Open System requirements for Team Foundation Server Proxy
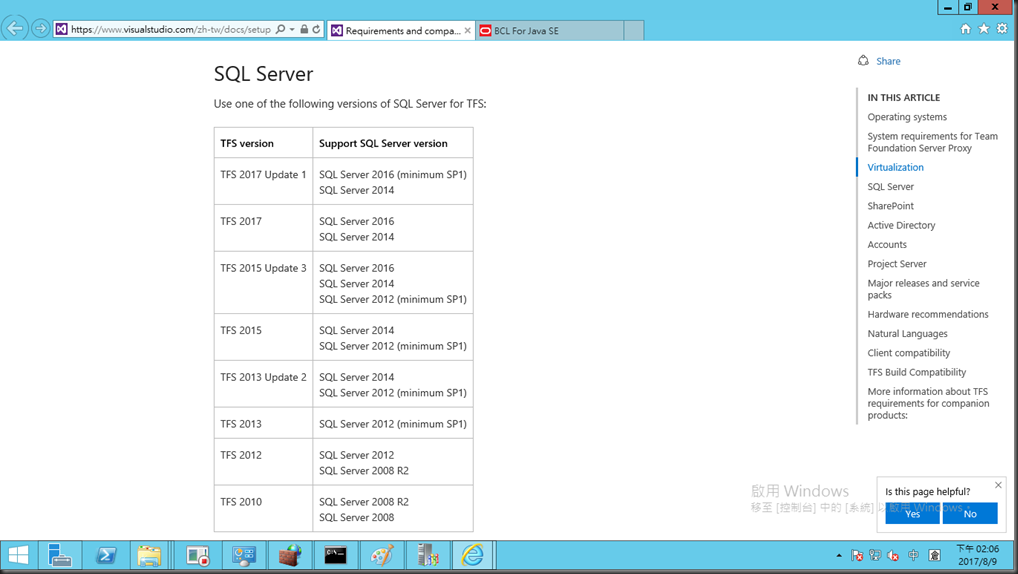 (x=932, y=142)
